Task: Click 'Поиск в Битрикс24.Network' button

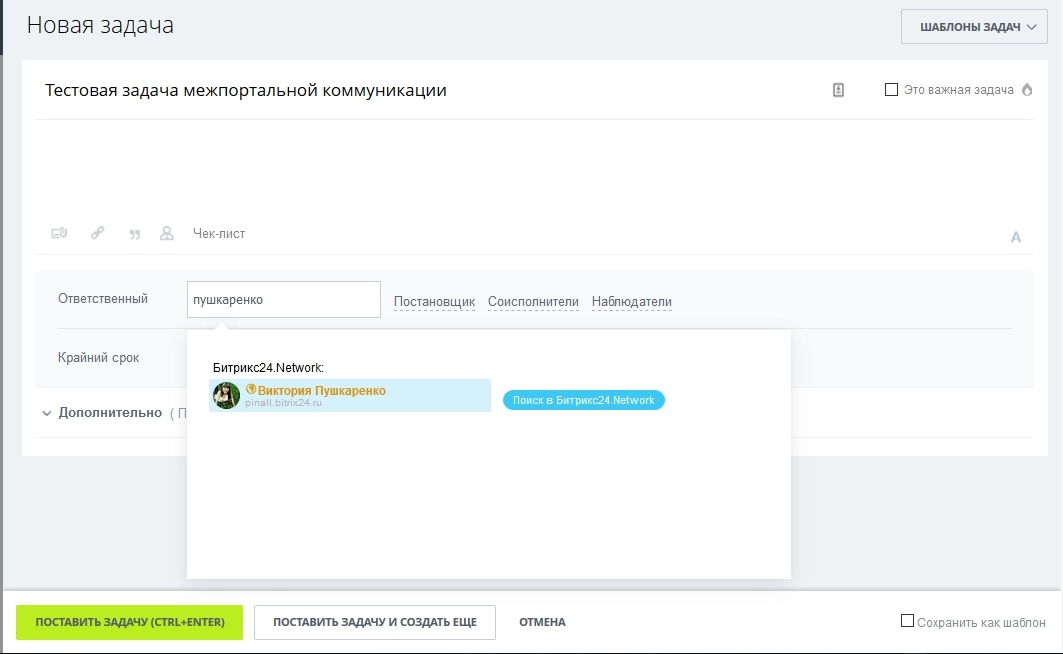Action: (x=584, y=399)
